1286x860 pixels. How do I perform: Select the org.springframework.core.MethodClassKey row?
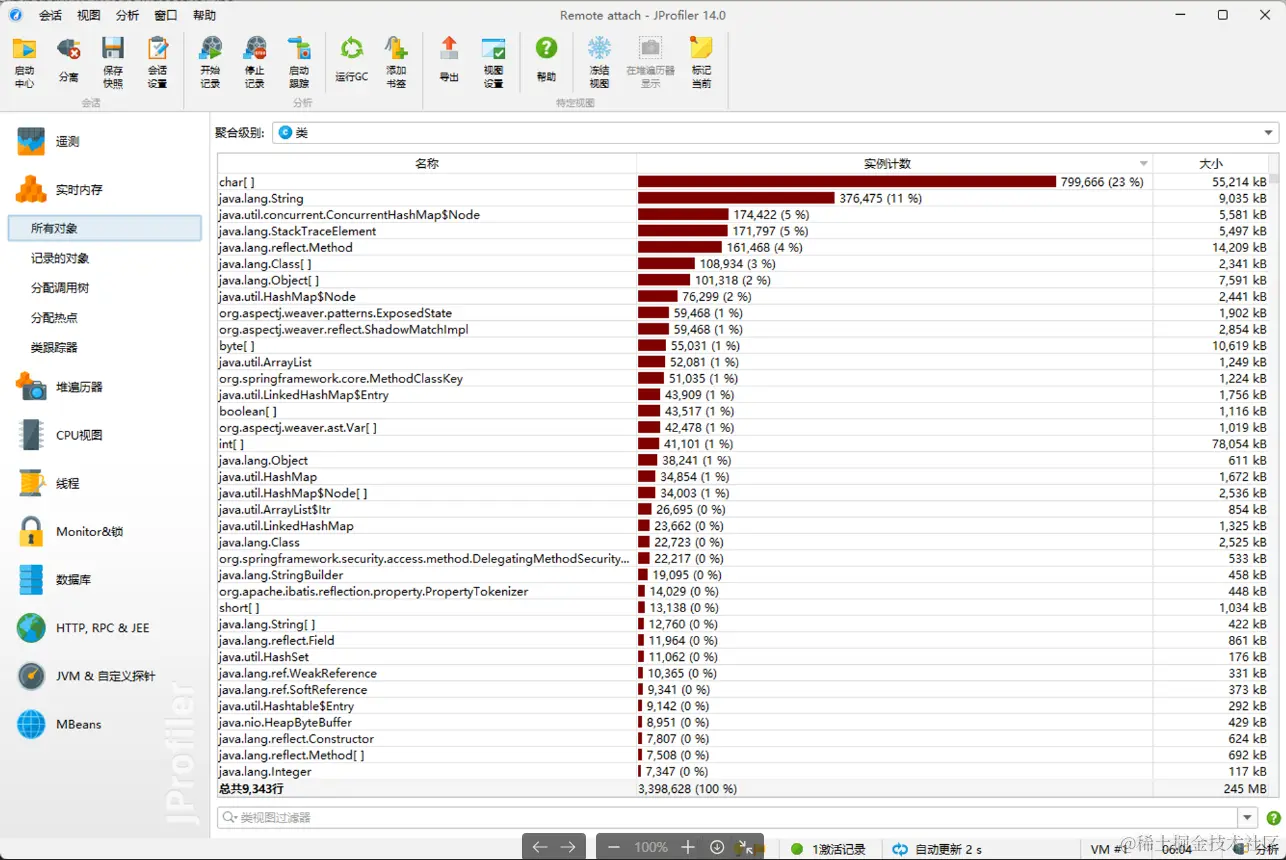[742, 378]
